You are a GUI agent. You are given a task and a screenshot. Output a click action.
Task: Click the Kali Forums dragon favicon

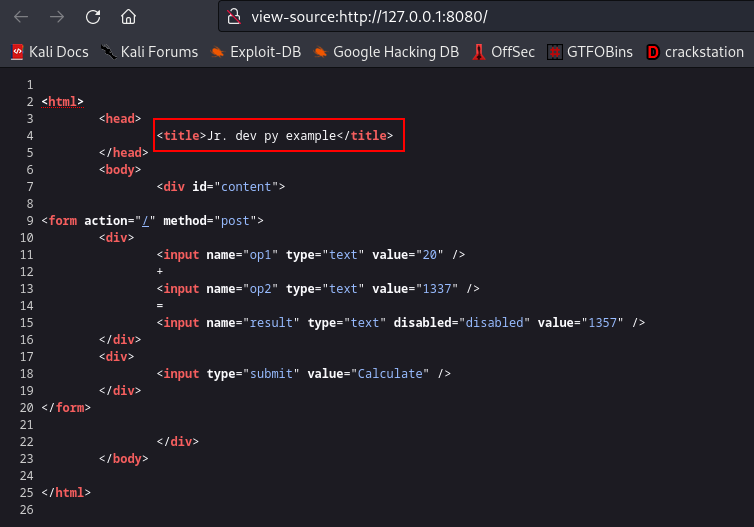click(108, 52)
